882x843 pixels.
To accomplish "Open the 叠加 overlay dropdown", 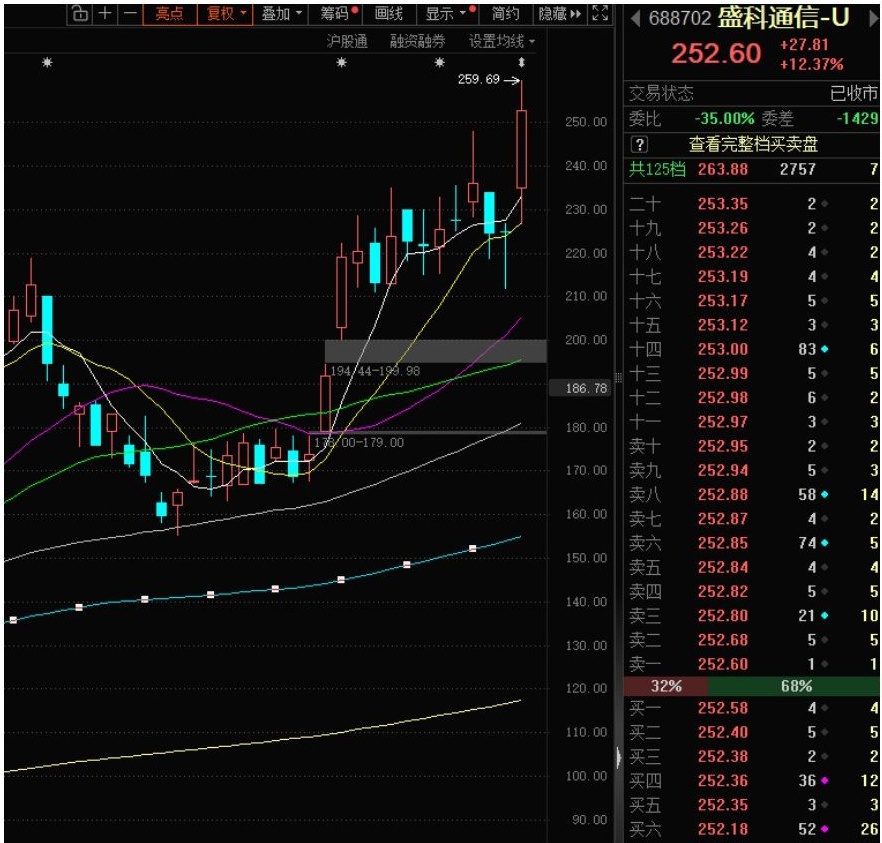I will (281, 13).
